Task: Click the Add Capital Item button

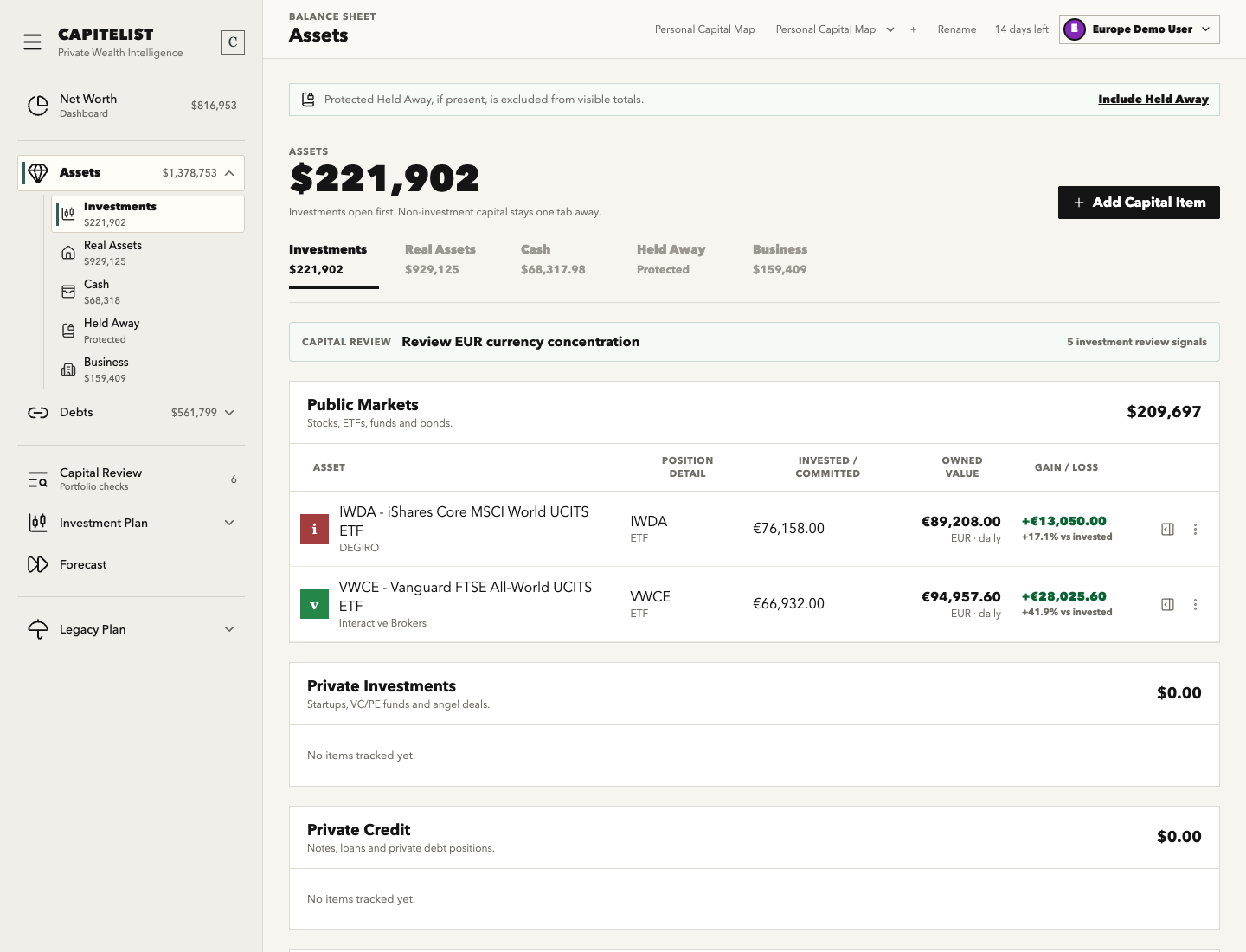Action: point(1139,203)
